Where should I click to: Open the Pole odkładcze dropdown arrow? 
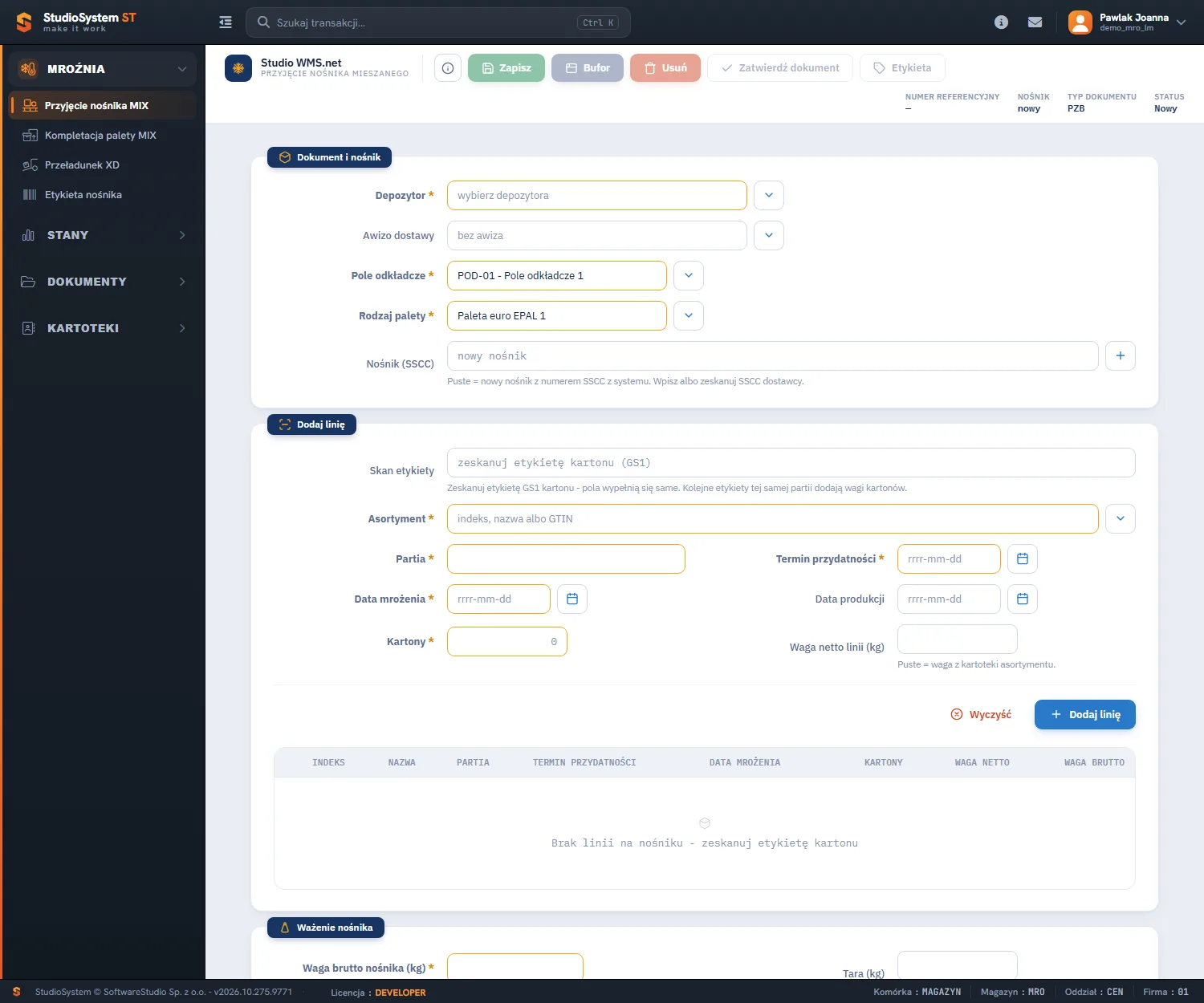coord(689,275)
